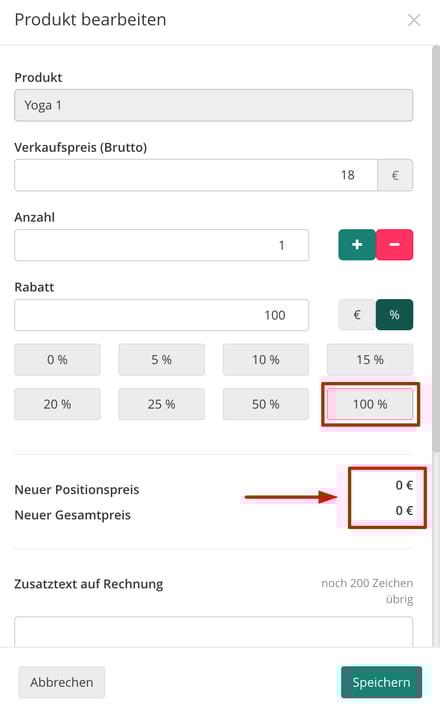Click the Rabatt value field
Image resolution: width=440 pixels, height=713 pixels.
click(x=161, y=315)
